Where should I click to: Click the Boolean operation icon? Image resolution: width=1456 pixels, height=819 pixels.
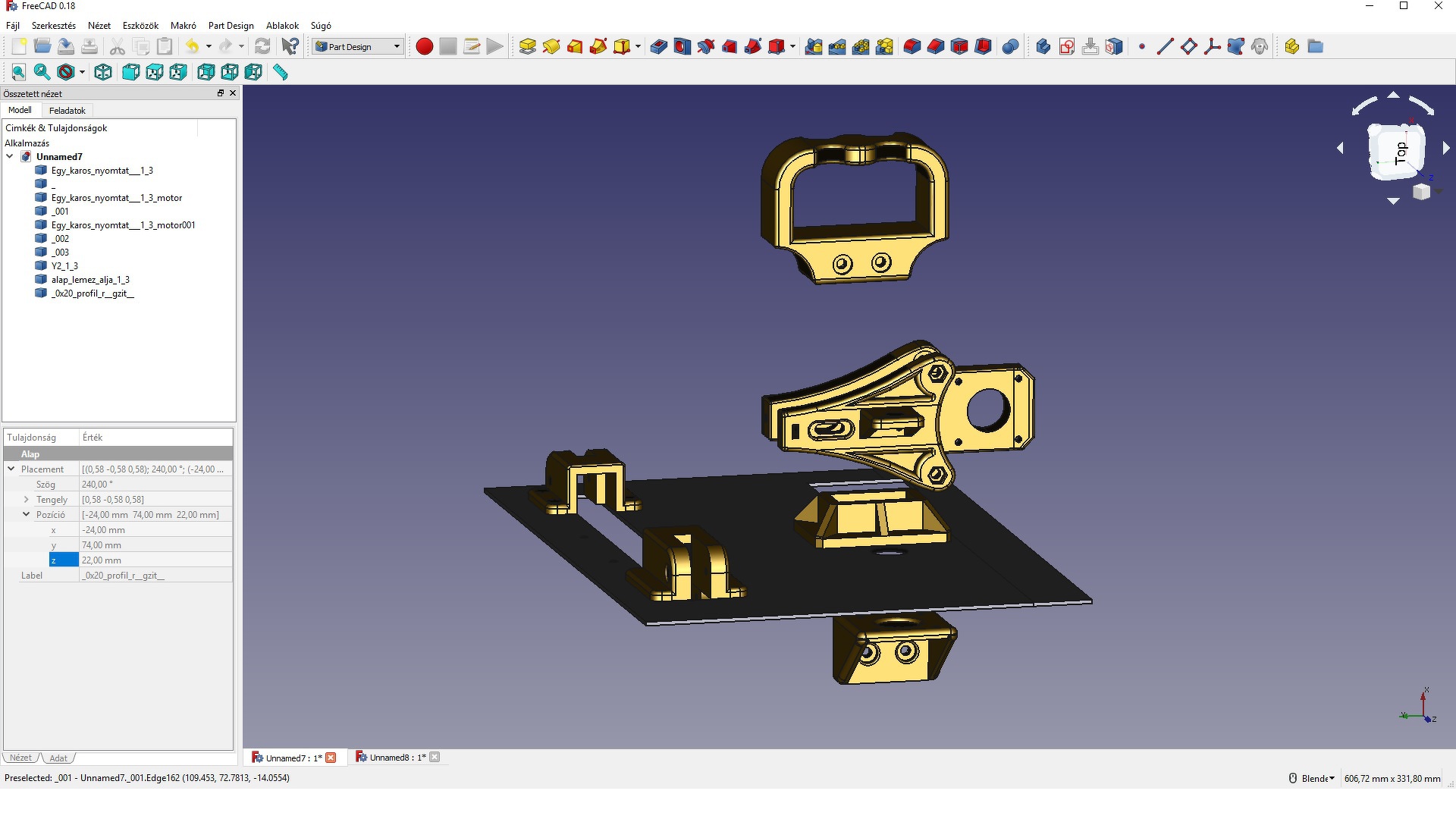pos(1010,47)
